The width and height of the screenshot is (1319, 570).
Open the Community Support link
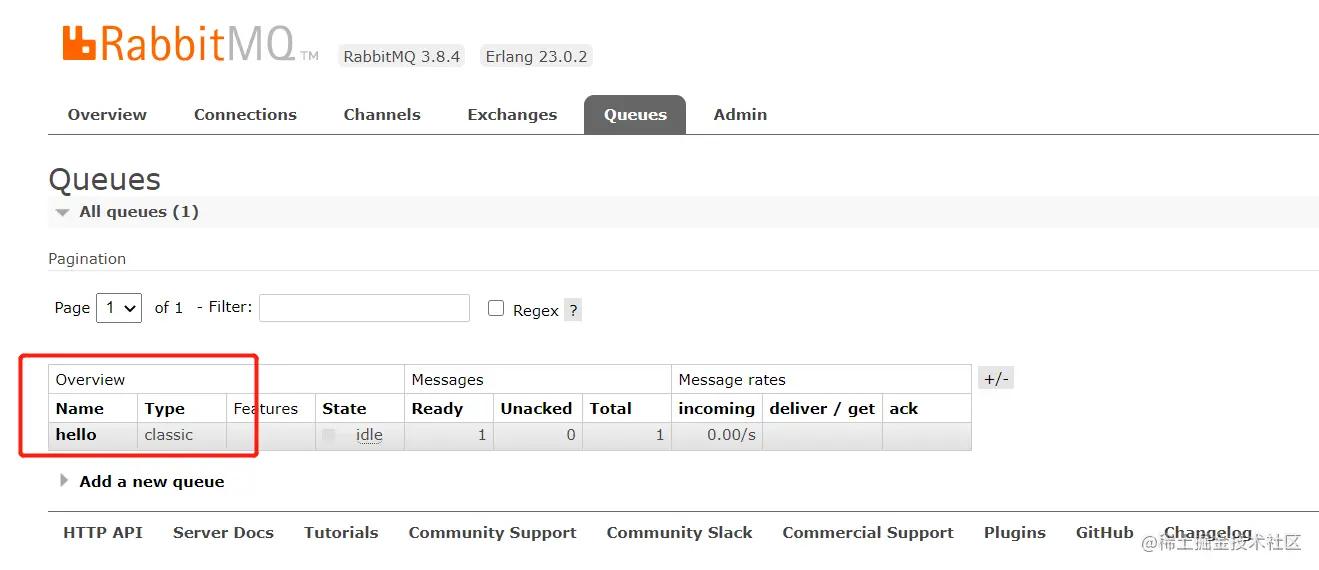[492, 533]
